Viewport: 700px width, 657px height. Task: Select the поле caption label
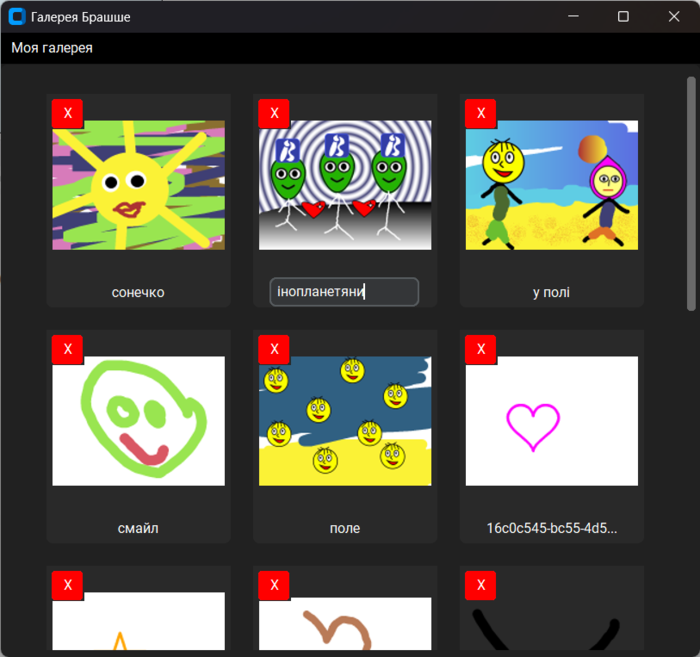[345, 528]
